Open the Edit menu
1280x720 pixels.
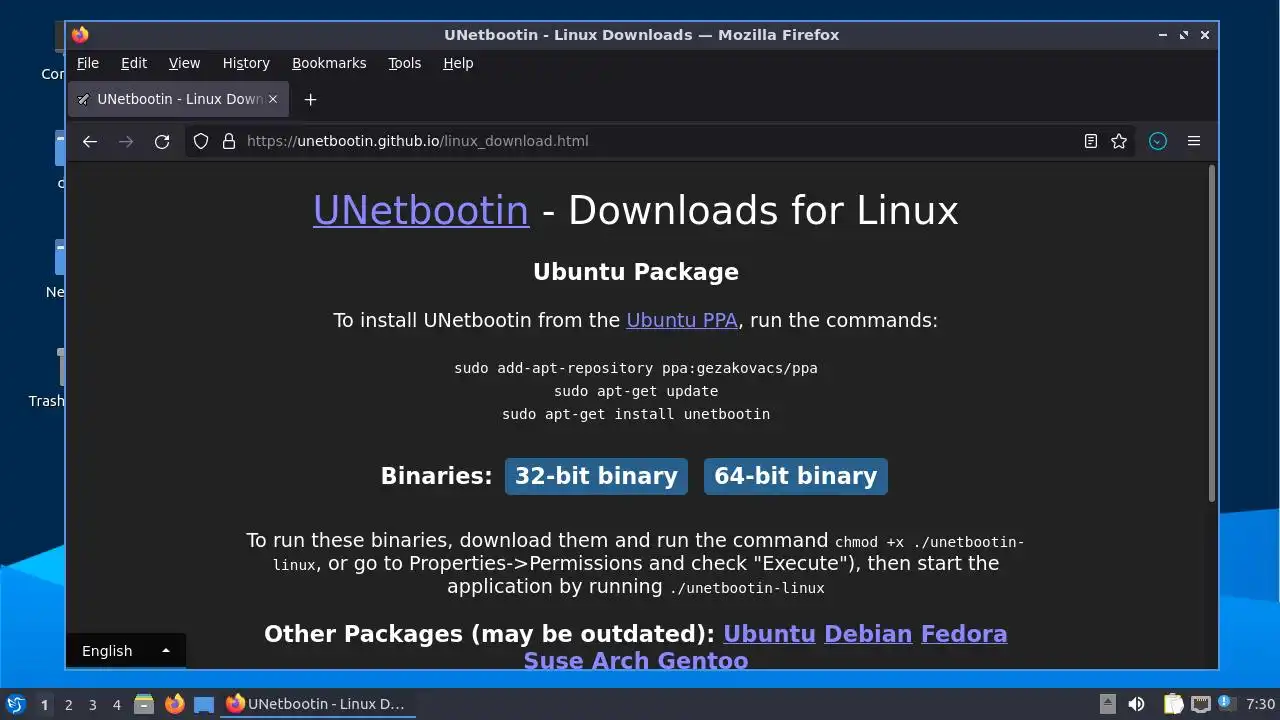point(134,63)
